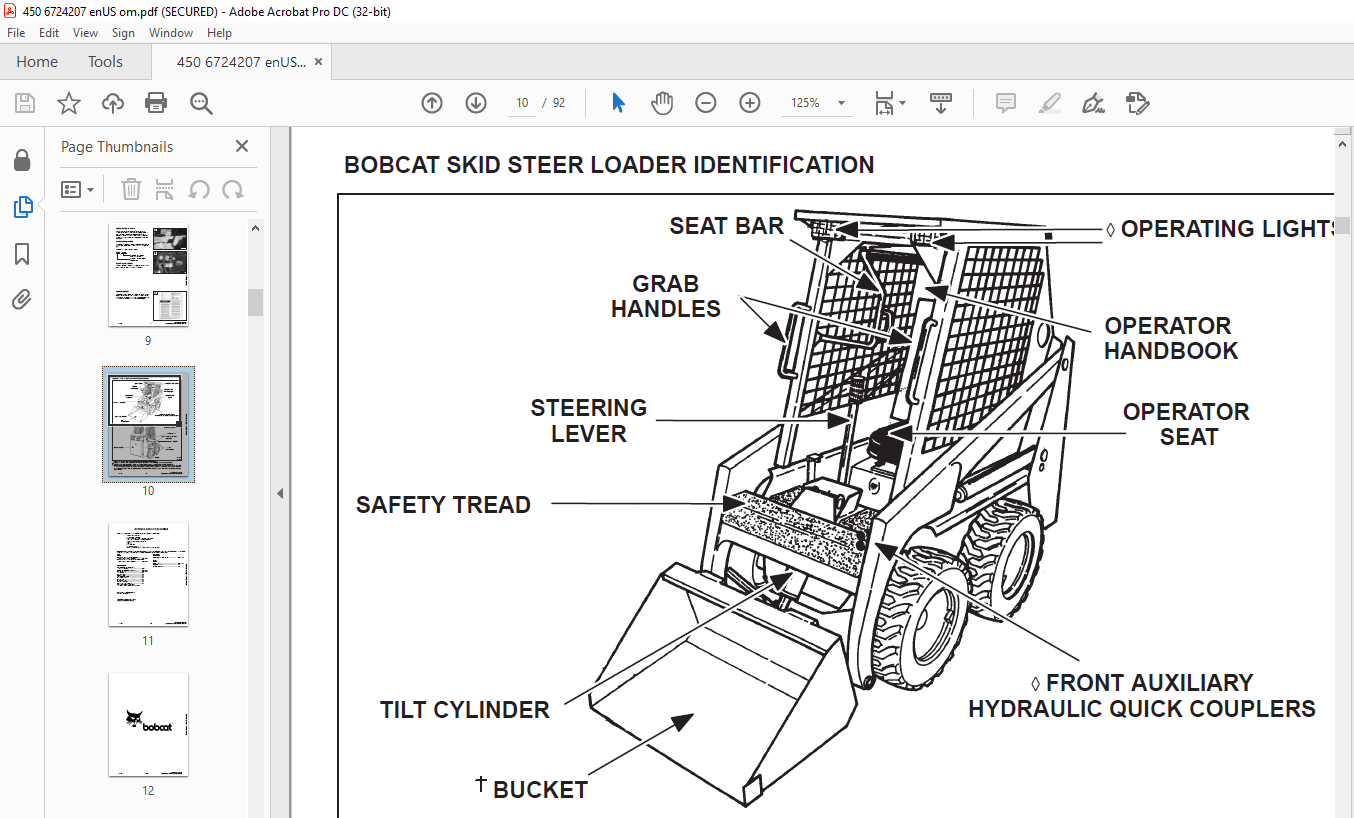
Task: Add a comment with the note icon
Action: pyautogui.click(x=1006, y=103)
